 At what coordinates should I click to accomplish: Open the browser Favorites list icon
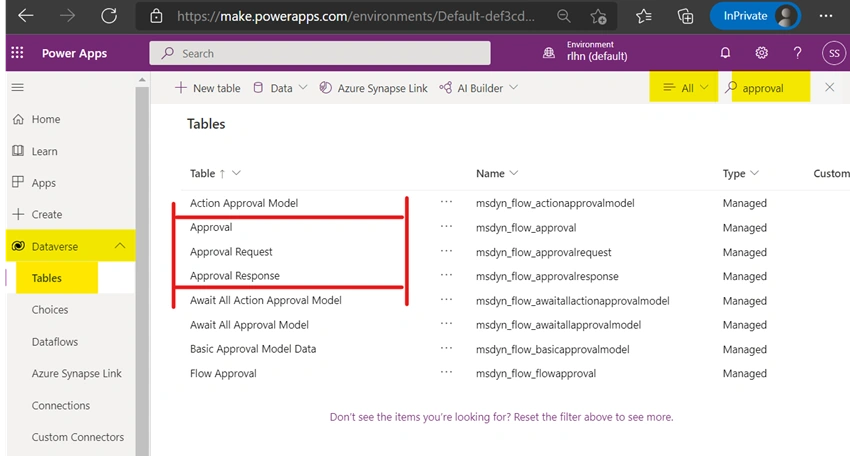[x=643, y=16]
